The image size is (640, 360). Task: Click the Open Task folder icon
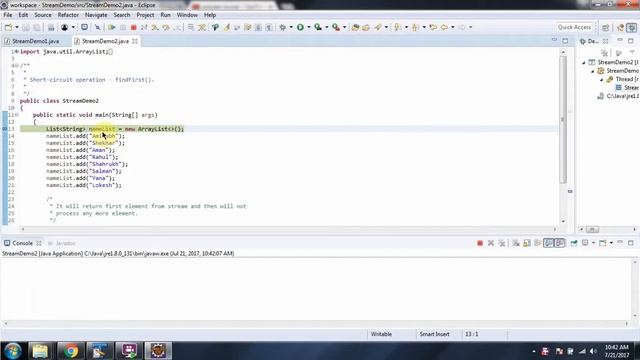click(x=366, y=27)
